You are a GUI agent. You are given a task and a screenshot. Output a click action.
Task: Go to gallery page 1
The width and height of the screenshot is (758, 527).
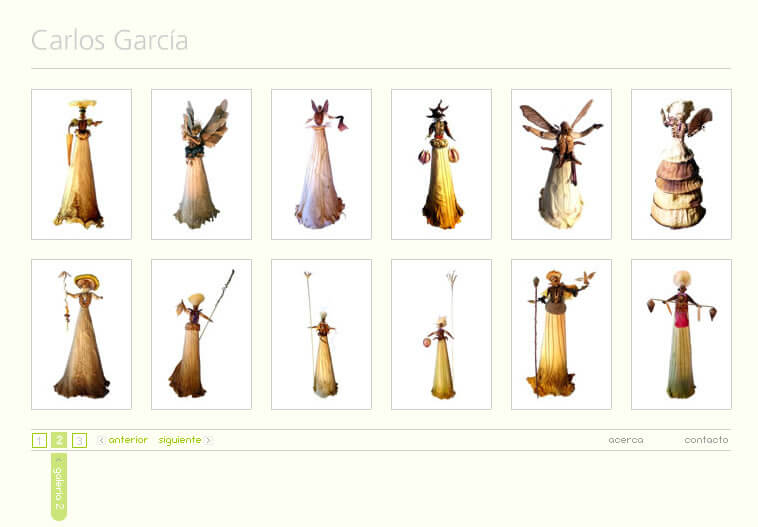[39, 440]
